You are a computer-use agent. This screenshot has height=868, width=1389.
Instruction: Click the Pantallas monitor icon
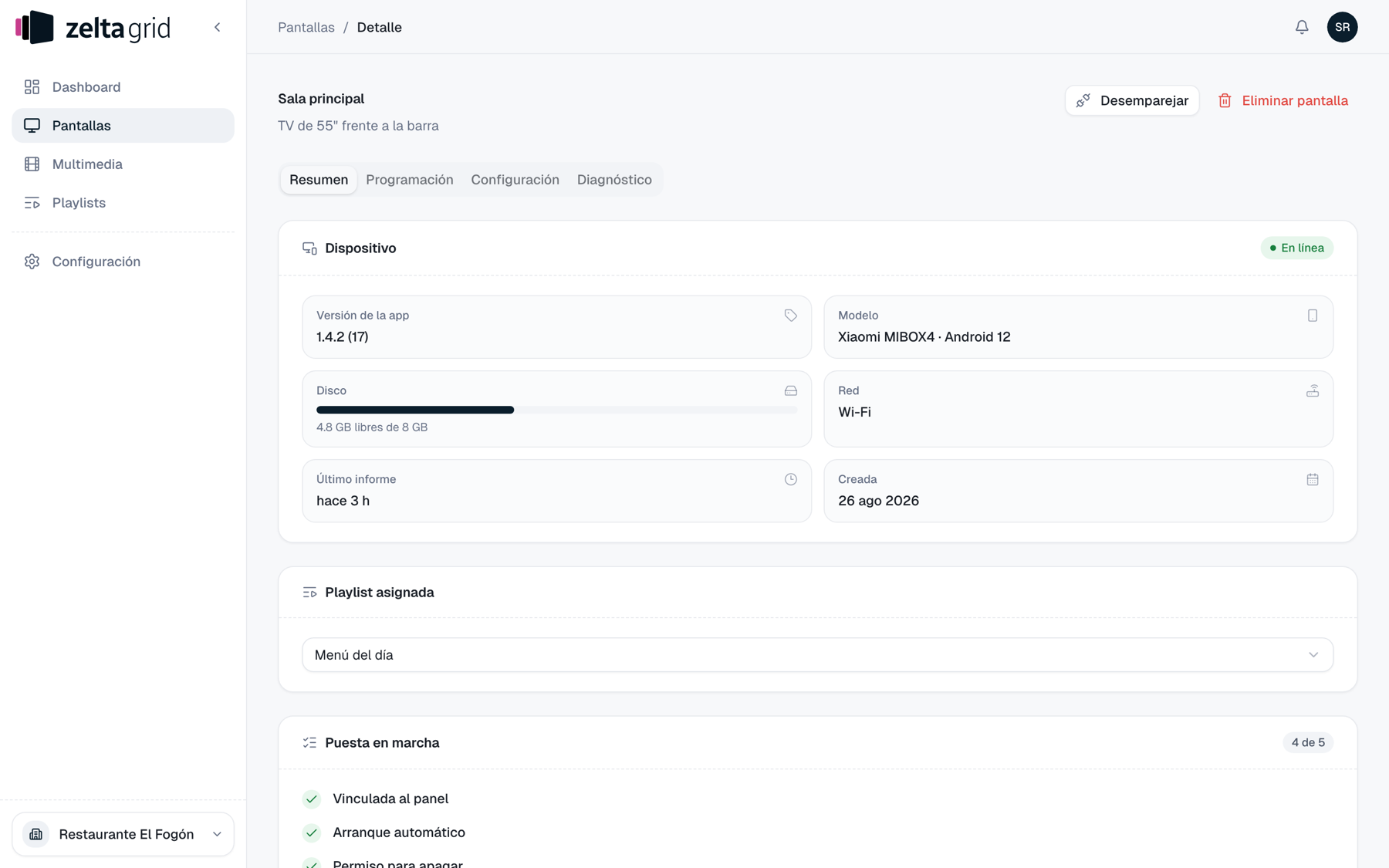[x=32, y=126]
